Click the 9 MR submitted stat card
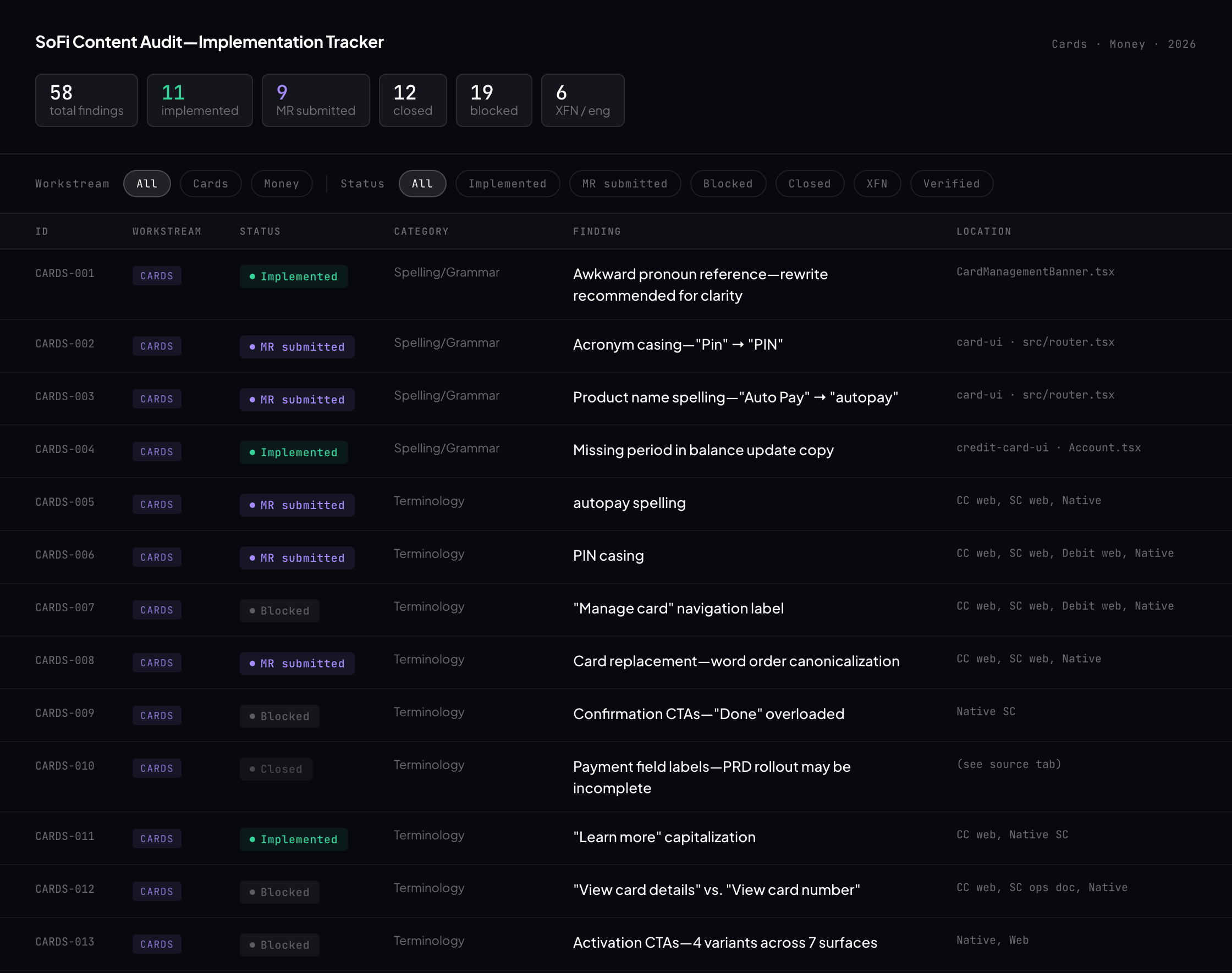Viewport: 1232px width, 973px height. (x=316, y=100)
